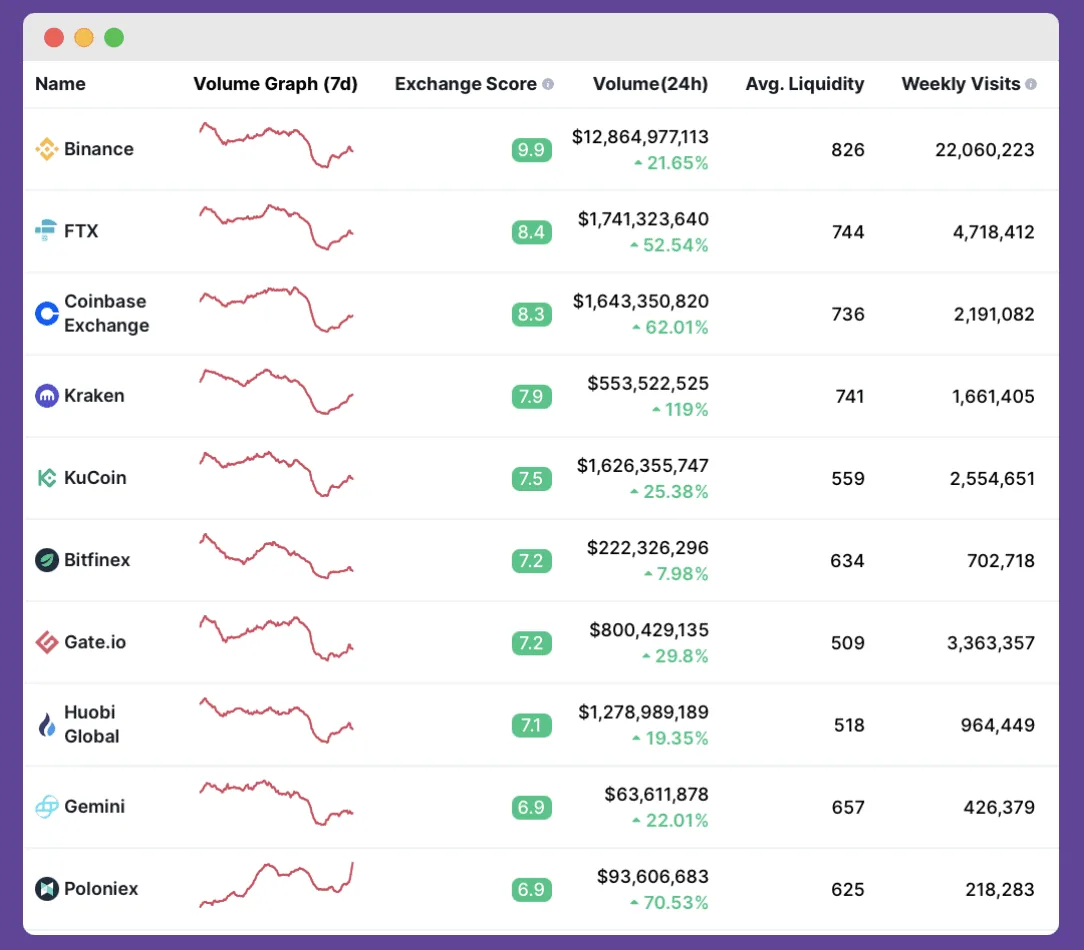The height and width of the screenshot is (950, 1084).
Task: Select the Huobi Global logo icon
Action: (x=45, y=724)
